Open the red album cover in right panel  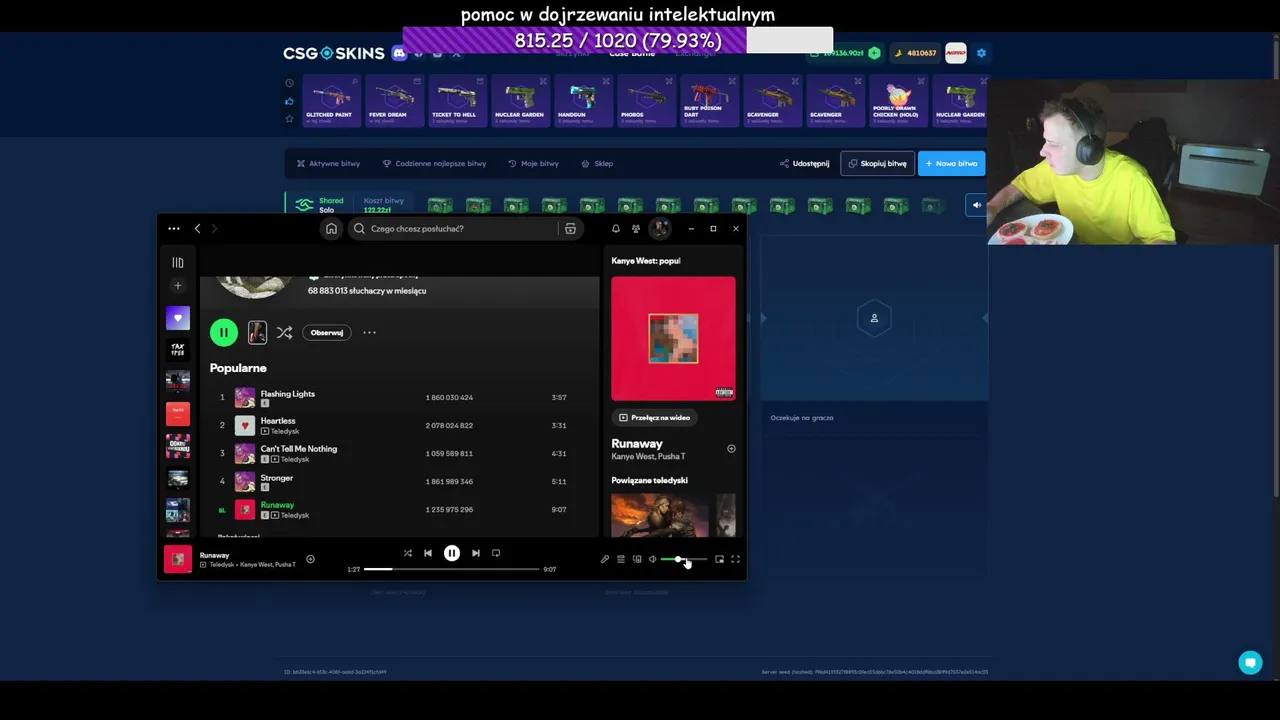[x=673, y=339]
